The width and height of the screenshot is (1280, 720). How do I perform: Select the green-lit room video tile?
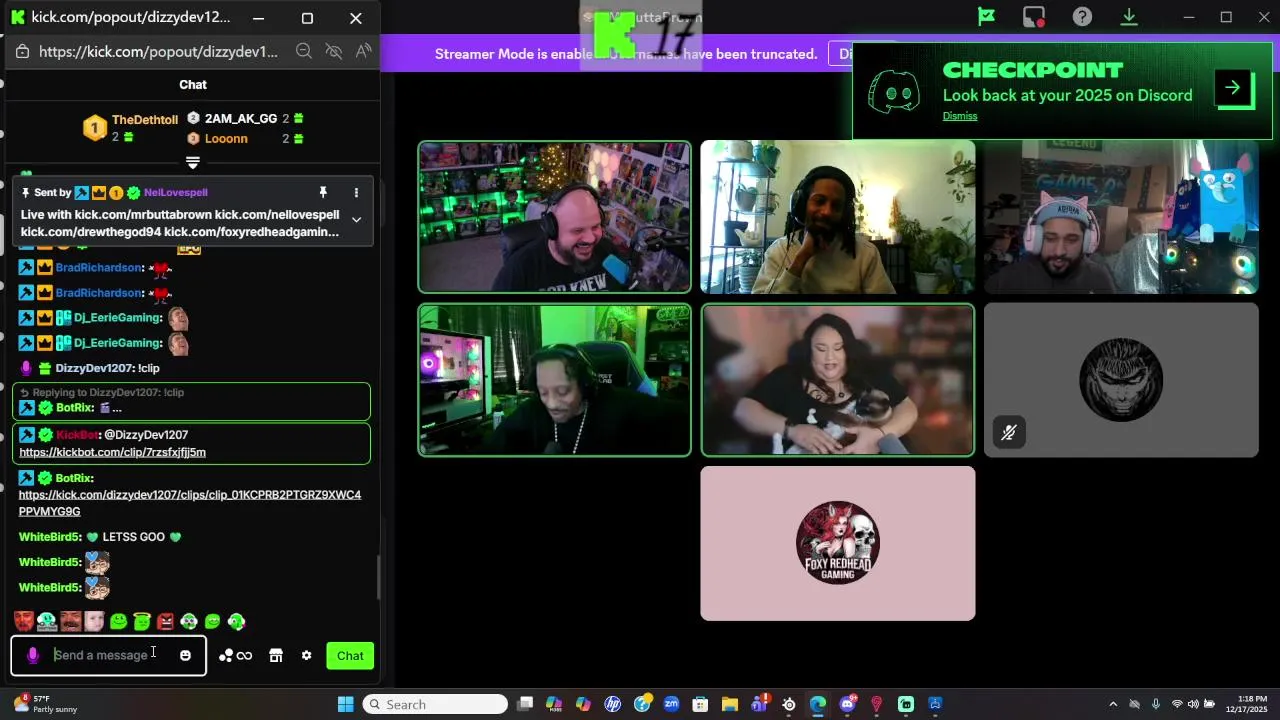[x=554, y=380]
